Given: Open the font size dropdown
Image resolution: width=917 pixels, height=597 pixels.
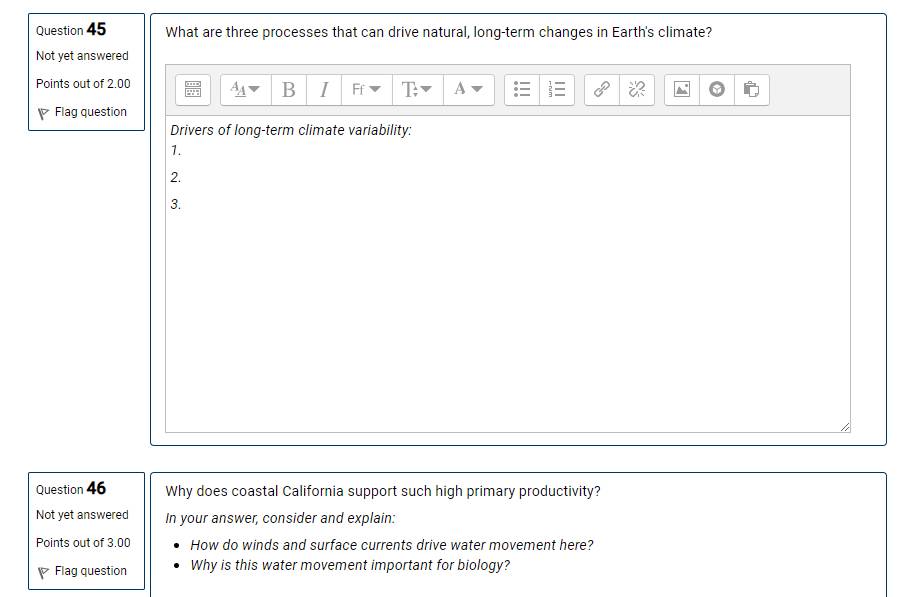Looking at the screenshot, I should (x=418, y=89).
